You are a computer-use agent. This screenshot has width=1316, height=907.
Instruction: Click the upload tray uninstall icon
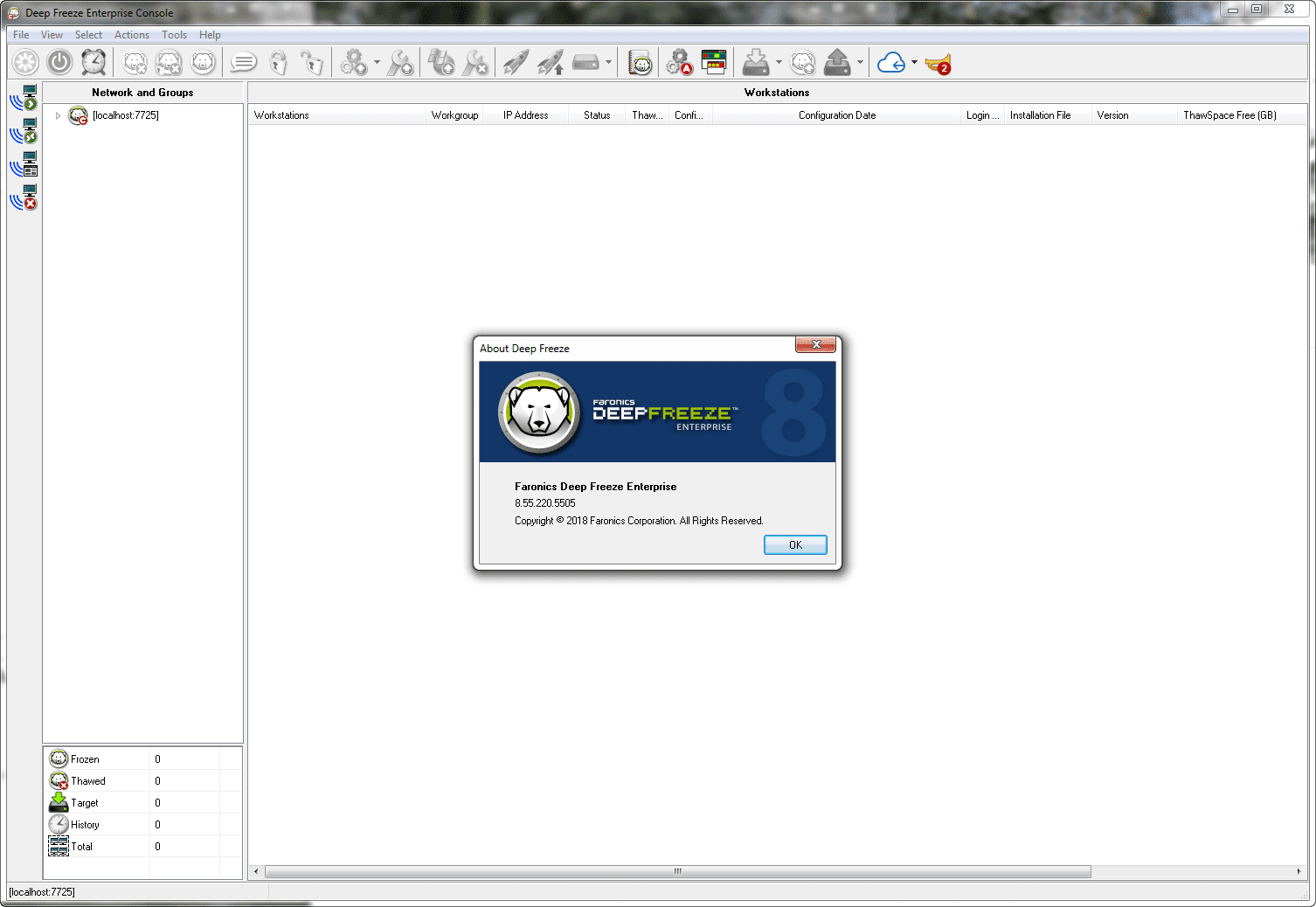tap(837, 63)
